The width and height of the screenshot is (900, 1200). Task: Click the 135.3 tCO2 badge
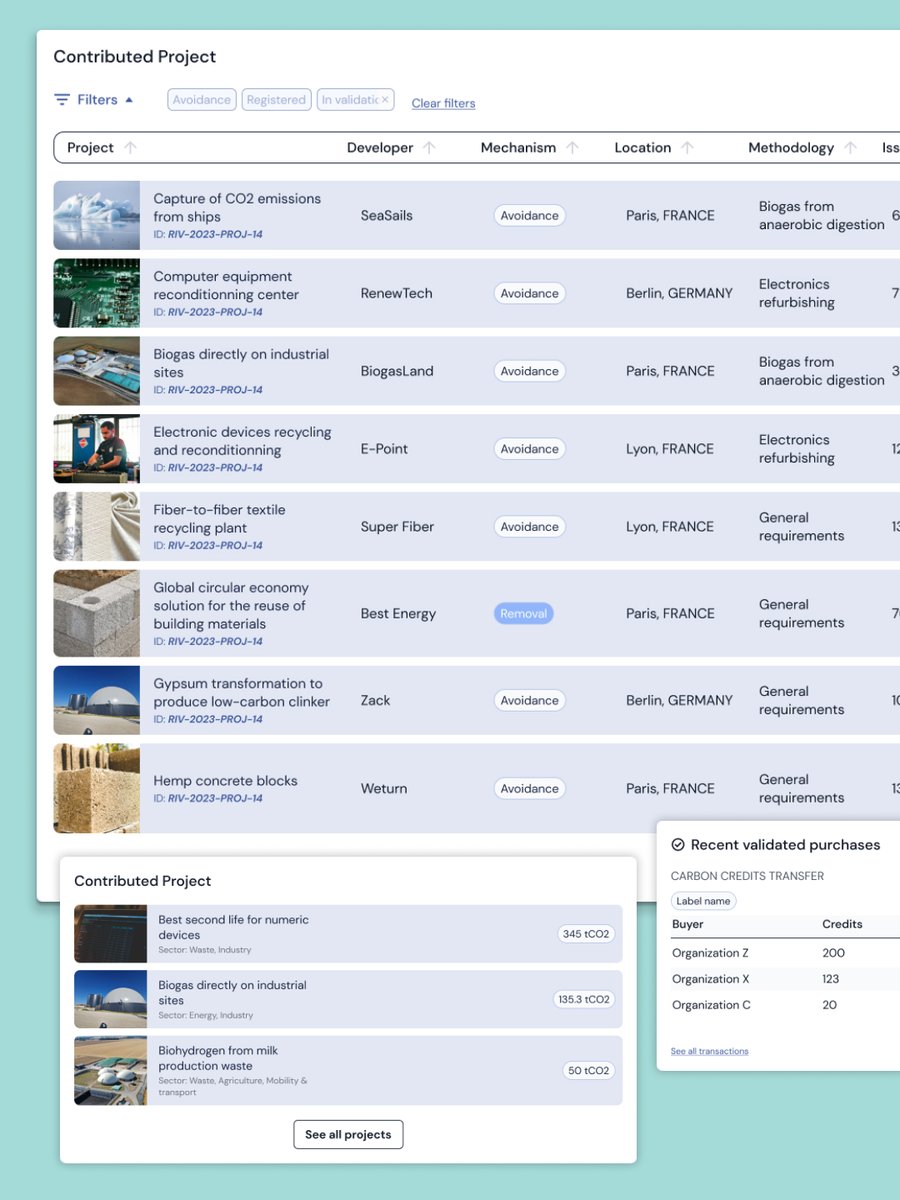584,999
